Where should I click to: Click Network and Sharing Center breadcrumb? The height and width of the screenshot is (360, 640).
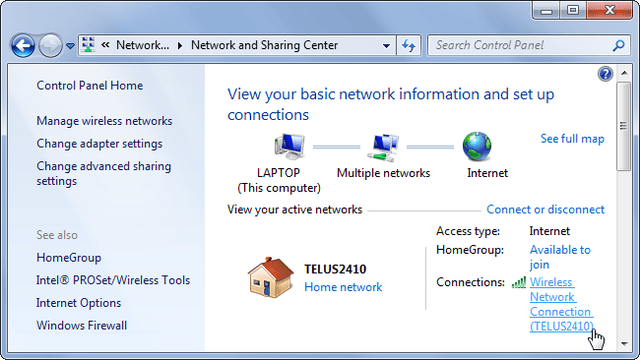pos(264,45)
